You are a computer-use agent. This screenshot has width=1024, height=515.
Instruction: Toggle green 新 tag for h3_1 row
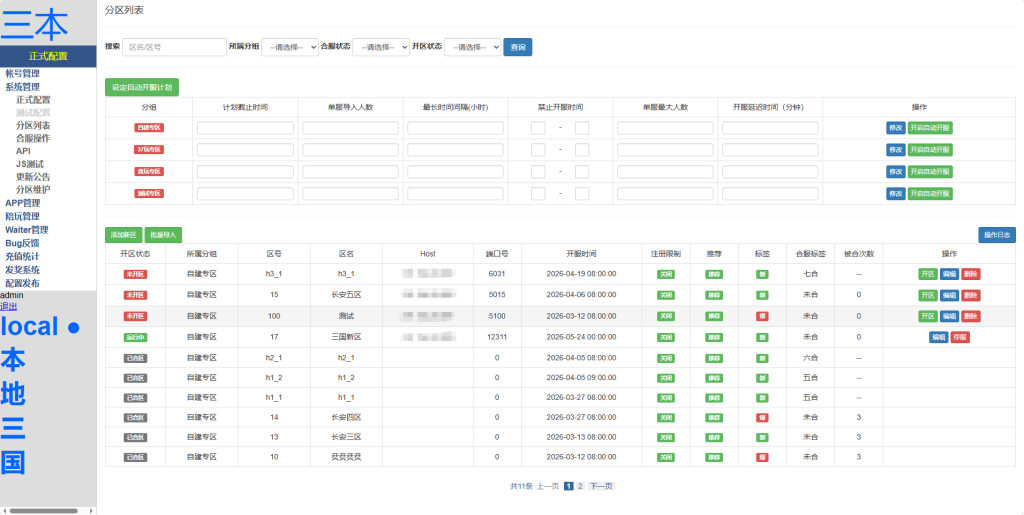761,274
